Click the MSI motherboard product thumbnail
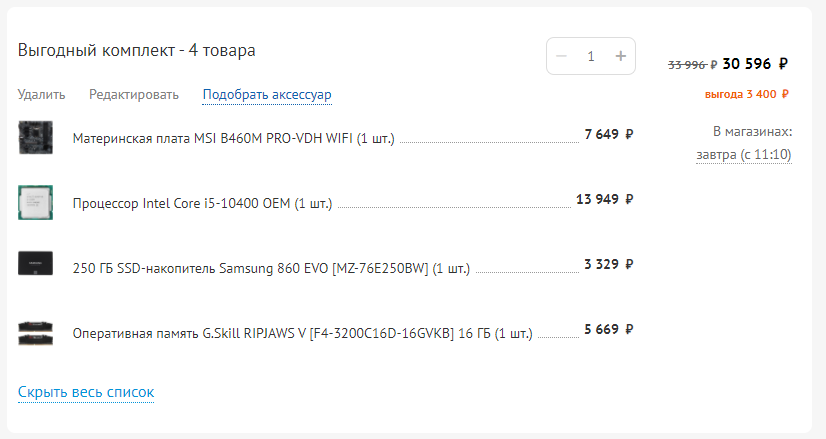 [x=35, y=137]
